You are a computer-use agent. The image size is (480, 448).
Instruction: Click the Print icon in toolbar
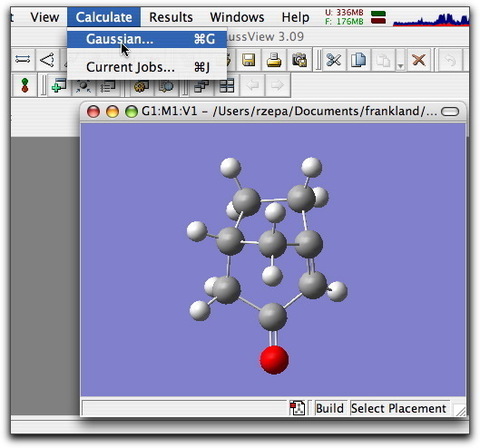[x=274, y=60]
